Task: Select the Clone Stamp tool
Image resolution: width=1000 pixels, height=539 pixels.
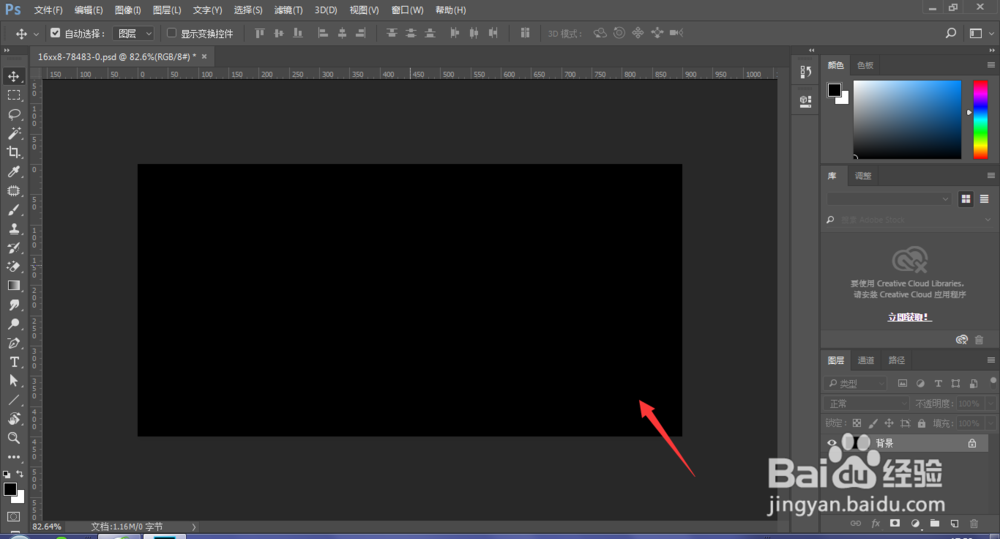Action: (x=13, y=229)
